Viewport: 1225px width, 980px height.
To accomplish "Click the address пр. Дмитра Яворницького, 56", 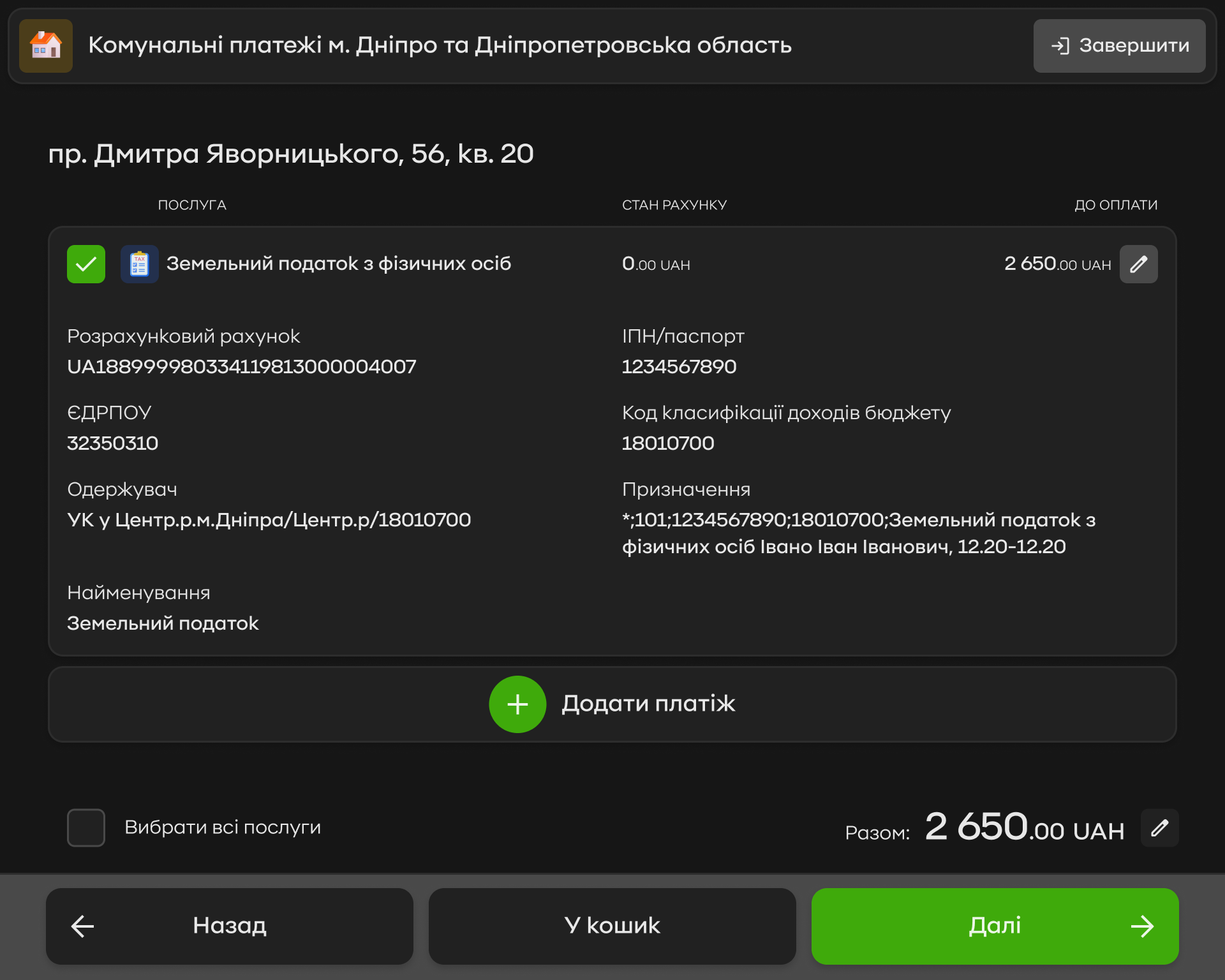I will 291,154.
